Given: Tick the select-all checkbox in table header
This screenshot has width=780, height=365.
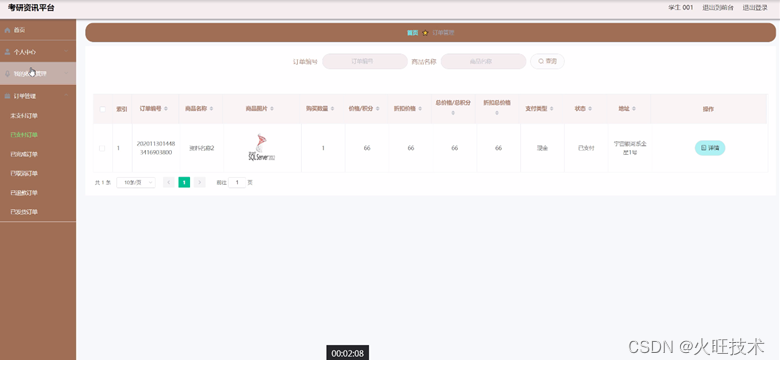Looking at the screenshot, I should (x=102, y=109).
